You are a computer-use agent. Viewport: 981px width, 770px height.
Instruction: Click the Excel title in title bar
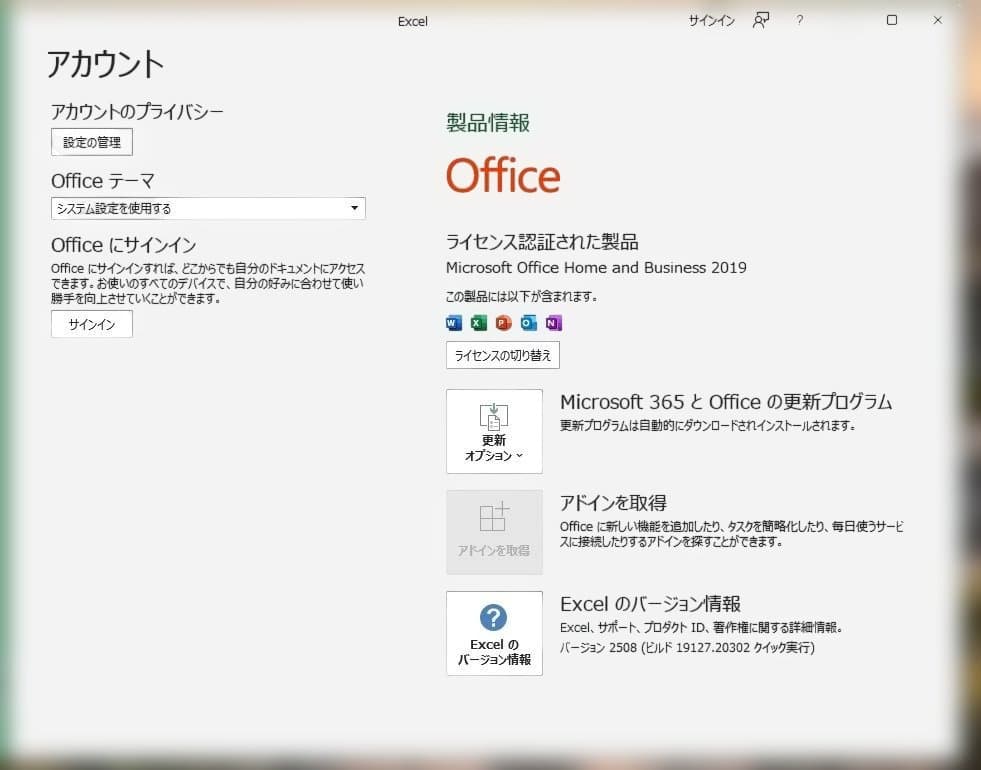point(413,21)
